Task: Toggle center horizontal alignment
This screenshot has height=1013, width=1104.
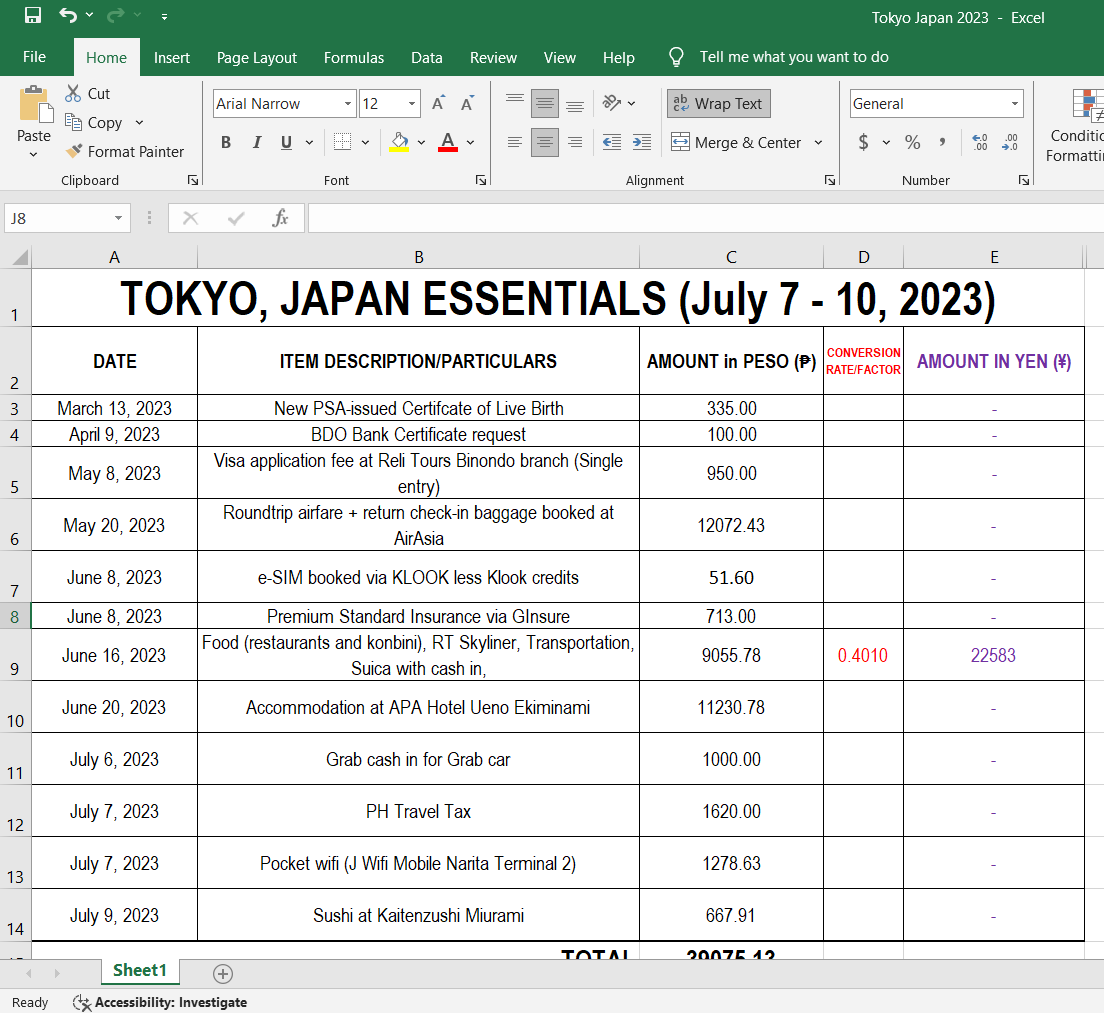Action: coord(544,142)
